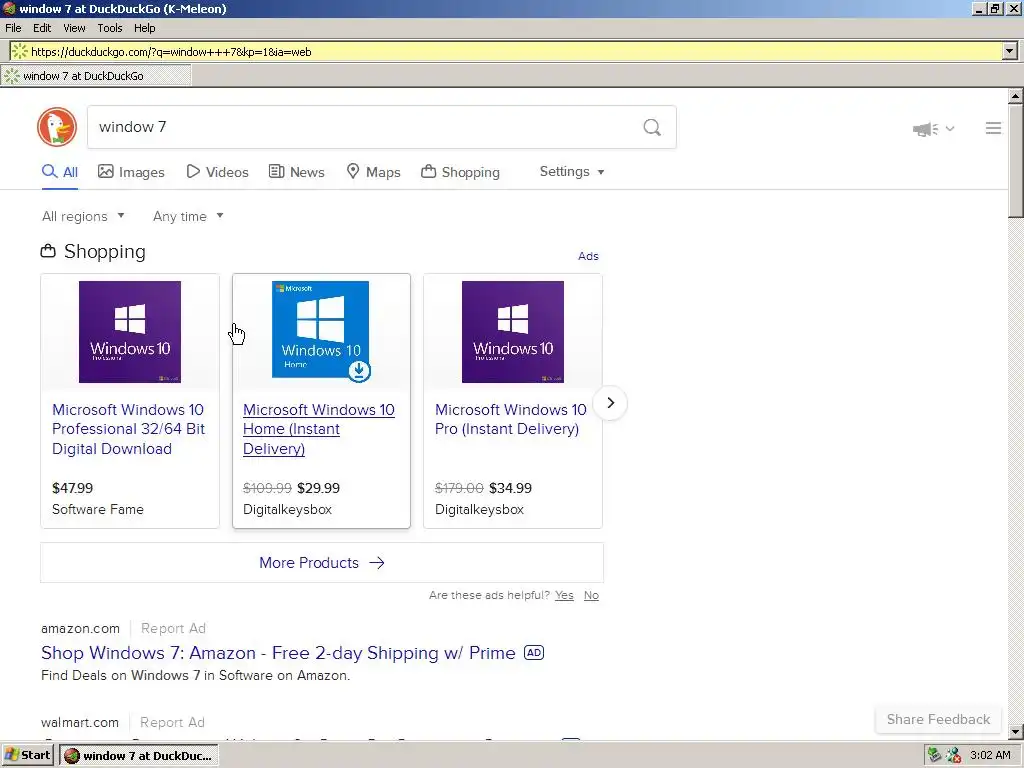Switch to the Videos tab
Image resolution: width=1024 pixels, height=768 pixels.
click(x=217, y=172)
